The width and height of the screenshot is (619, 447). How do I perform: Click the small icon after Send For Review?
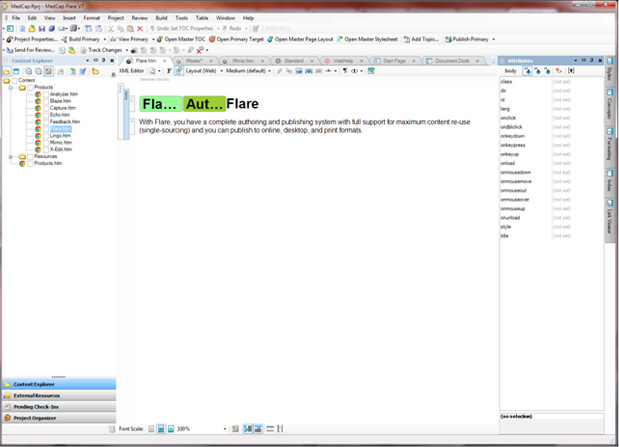click(62, 50)
